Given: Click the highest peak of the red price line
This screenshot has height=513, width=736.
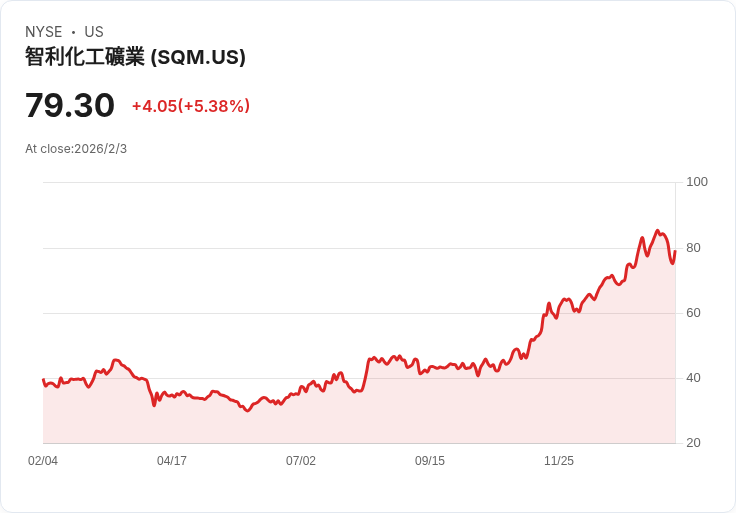Looking at the screenshot, I should [657, 231].
